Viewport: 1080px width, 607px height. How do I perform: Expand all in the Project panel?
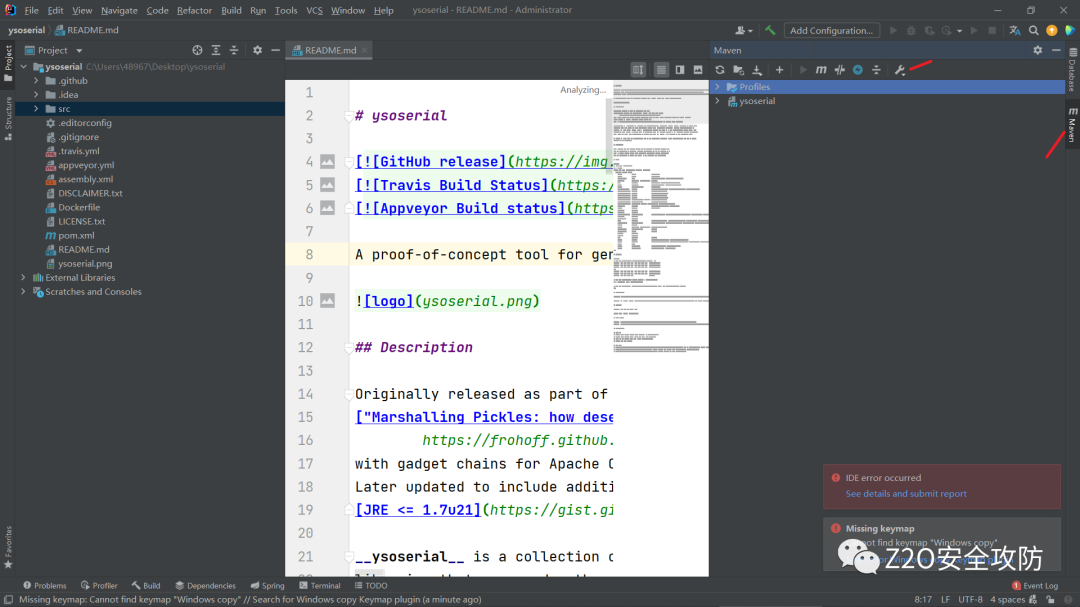pos(216,50)
